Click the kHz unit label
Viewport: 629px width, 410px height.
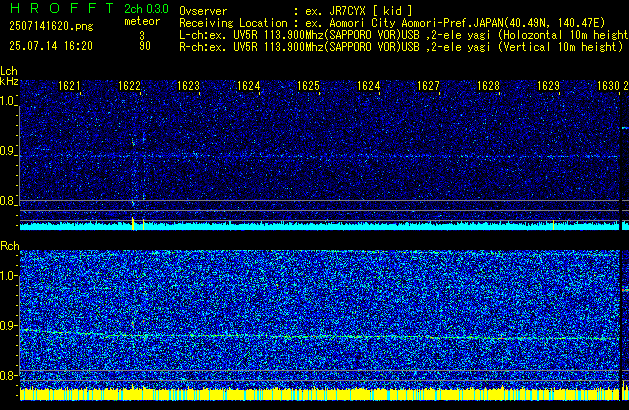coord(9,81)
